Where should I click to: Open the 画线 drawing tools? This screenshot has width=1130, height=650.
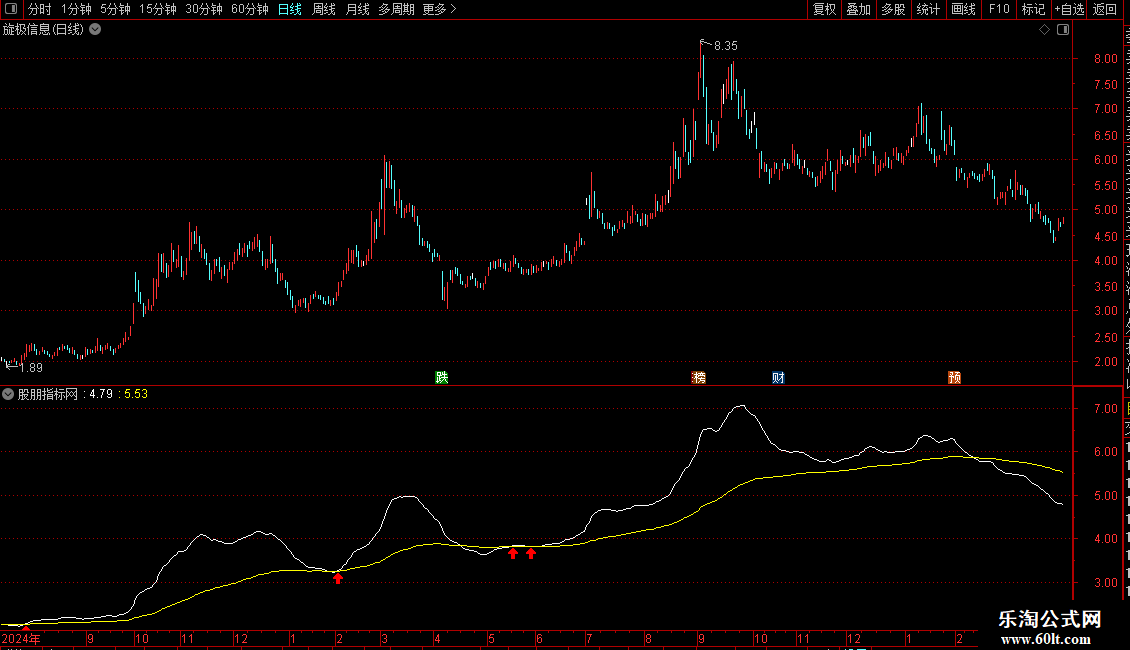pos(963,9)
